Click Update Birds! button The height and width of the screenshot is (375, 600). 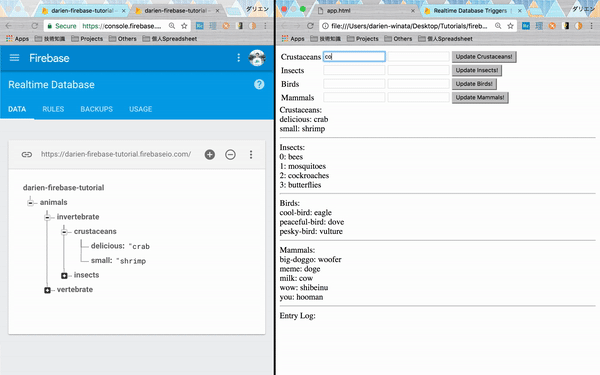coord(474,84)
